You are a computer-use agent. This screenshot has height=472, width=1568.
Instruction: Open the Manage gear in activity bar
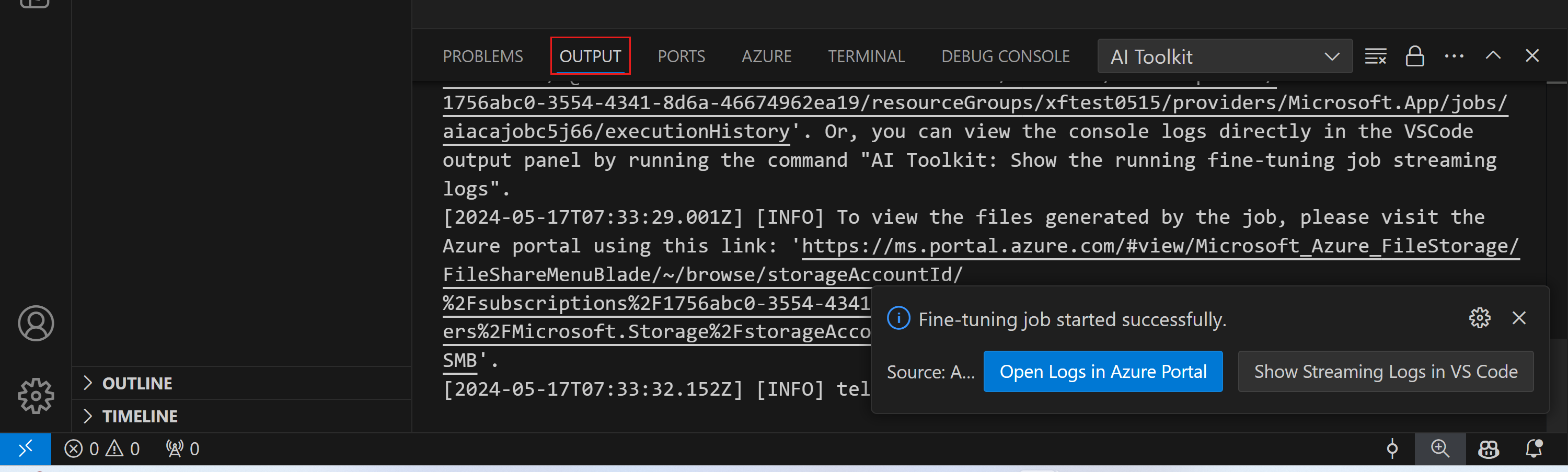(36, 396)
